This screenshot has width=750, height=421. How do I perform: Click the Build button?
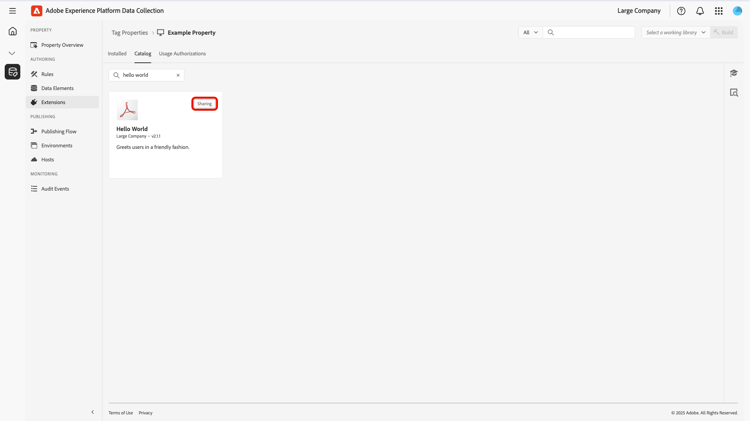[x=724, y=33]
